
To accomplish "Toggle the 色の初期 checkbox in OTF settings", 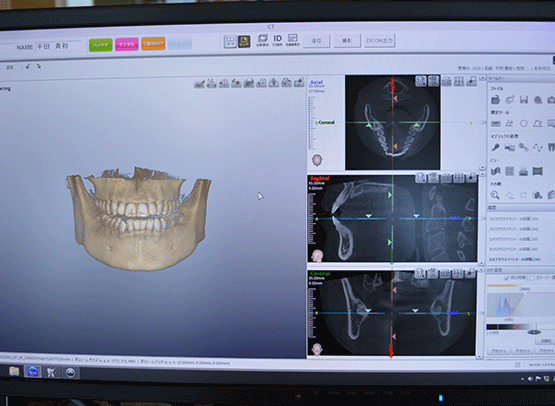I will click(507, 278).
